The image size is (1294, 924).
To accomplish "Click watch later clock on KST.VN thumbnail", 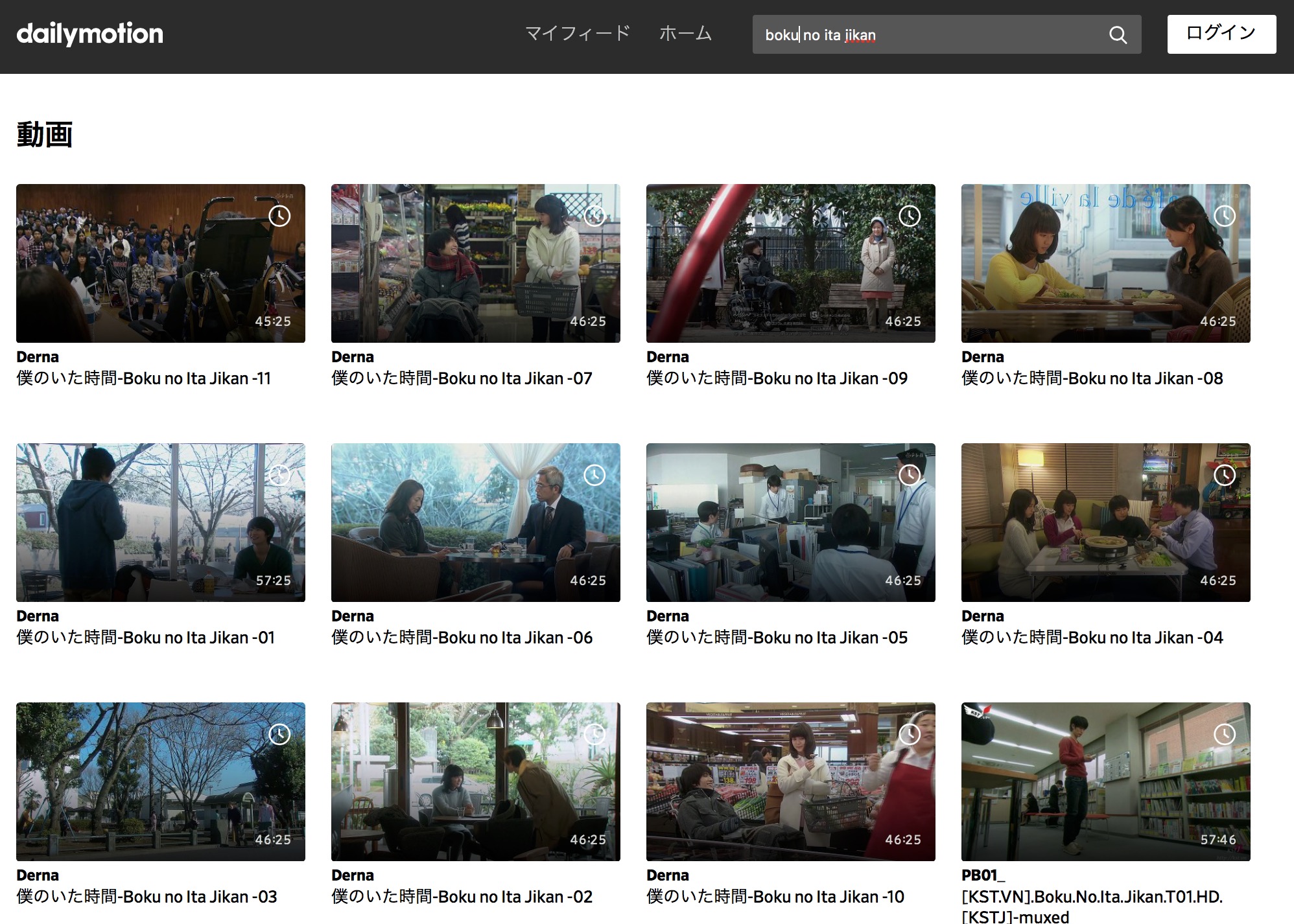I will pos(1225,734).
